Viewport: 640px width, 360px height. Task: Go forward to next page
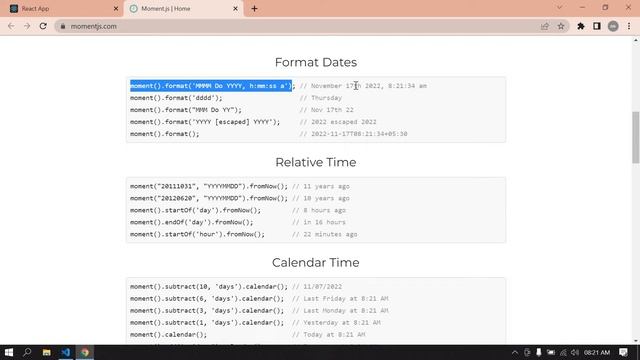point(27,26)
